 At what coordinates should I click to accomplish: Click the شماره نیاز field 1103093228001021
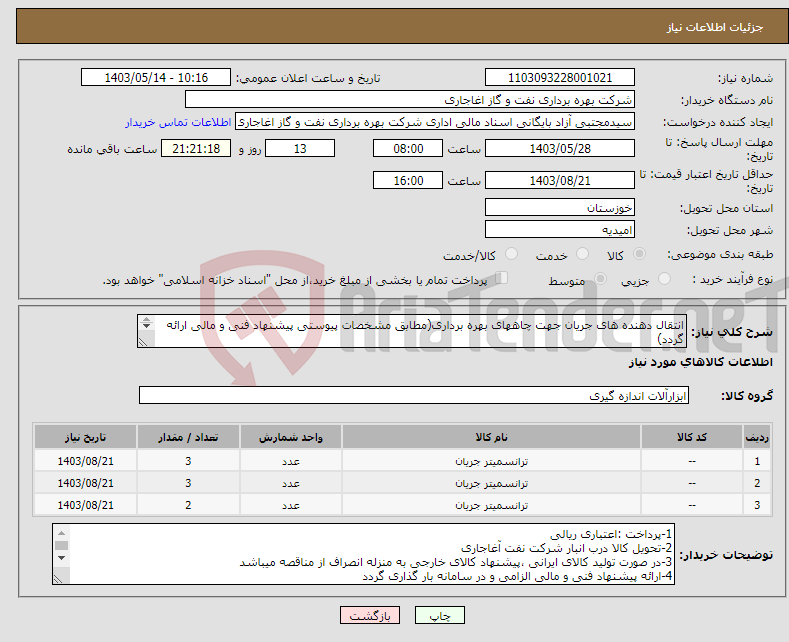(560, 77)
